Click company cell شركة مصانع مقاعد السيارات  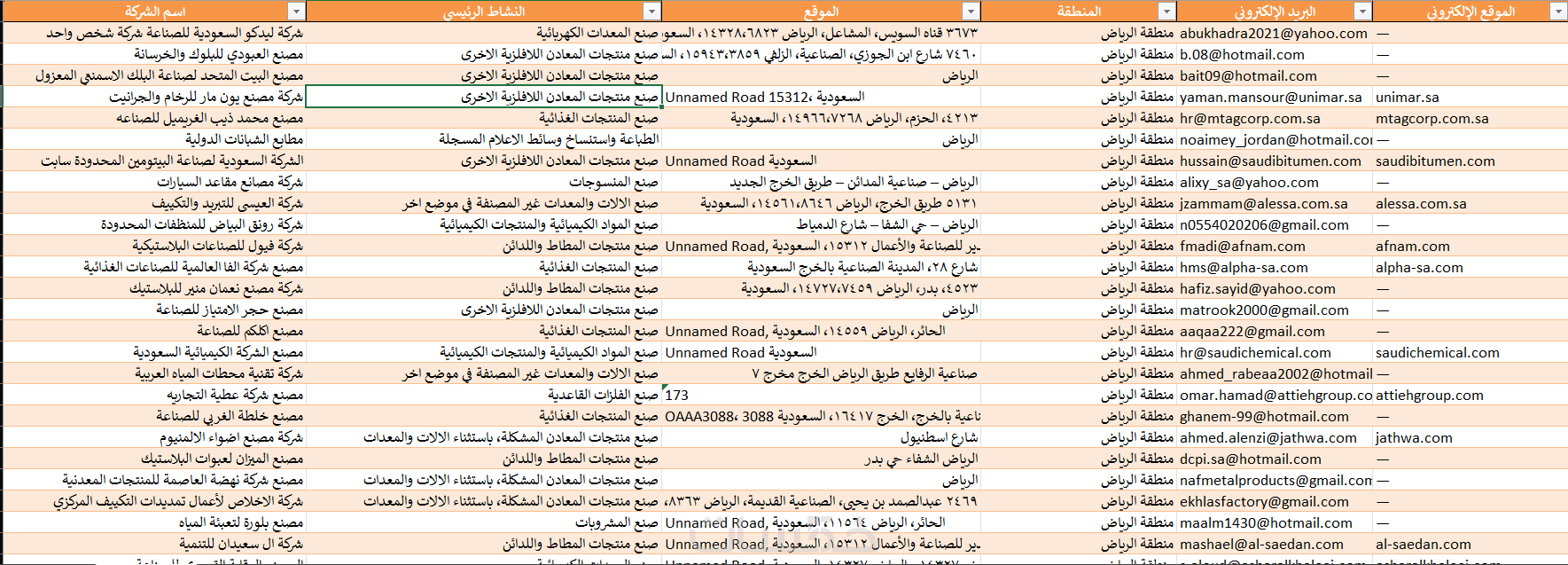(x=153, y=182)
